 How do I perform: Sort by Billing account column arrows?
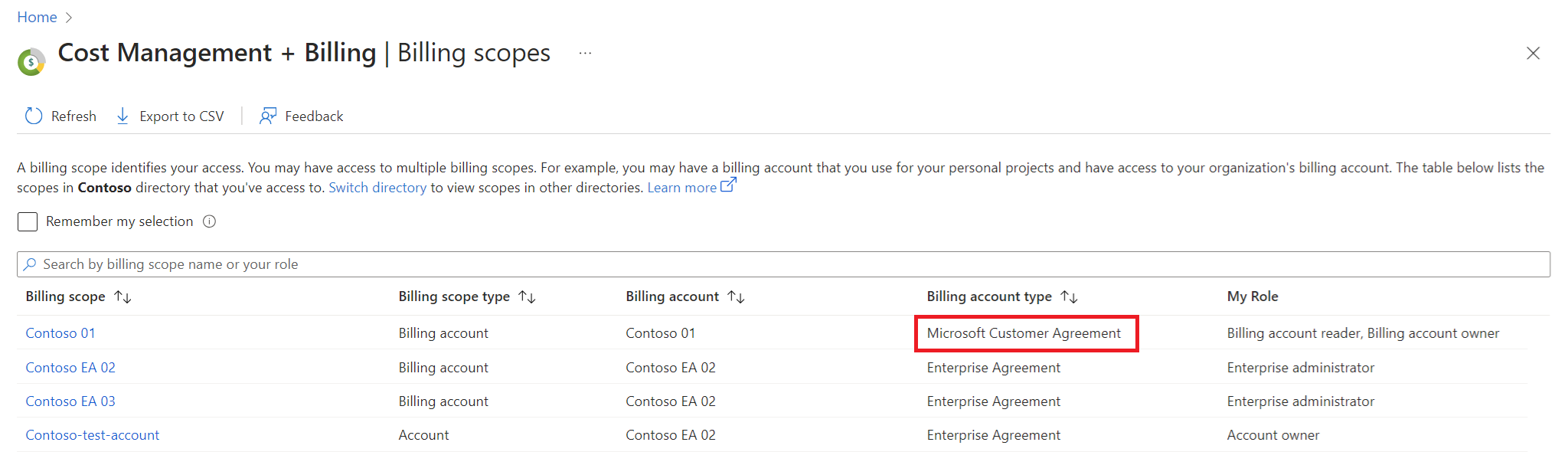click(x=736, y=296)
